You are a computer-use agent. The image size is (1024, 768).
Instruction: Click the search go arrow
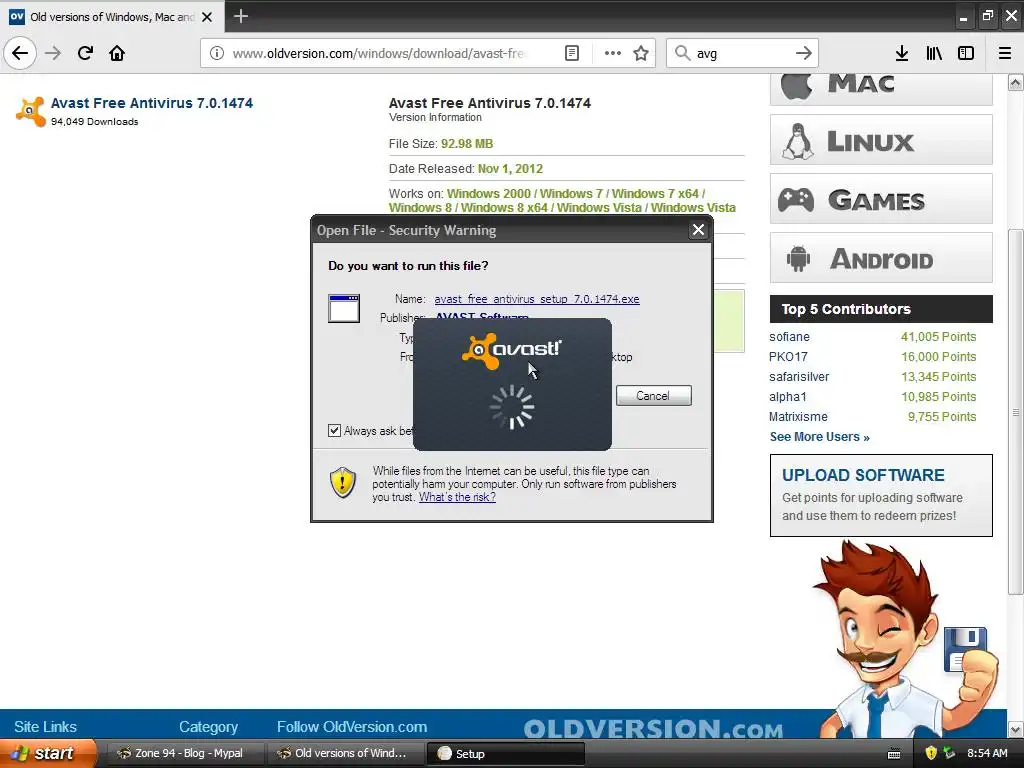804,53
